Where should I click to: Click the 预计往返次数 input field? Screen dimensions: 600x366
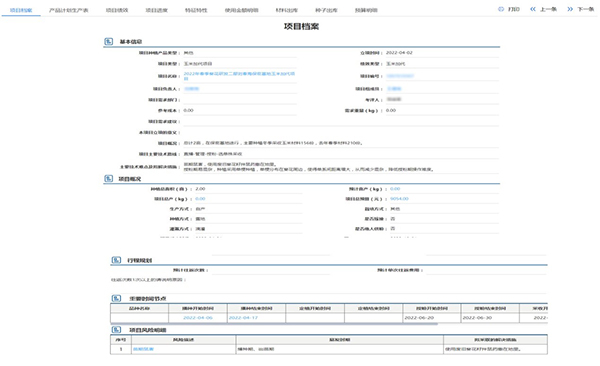(x=271, y=270)
